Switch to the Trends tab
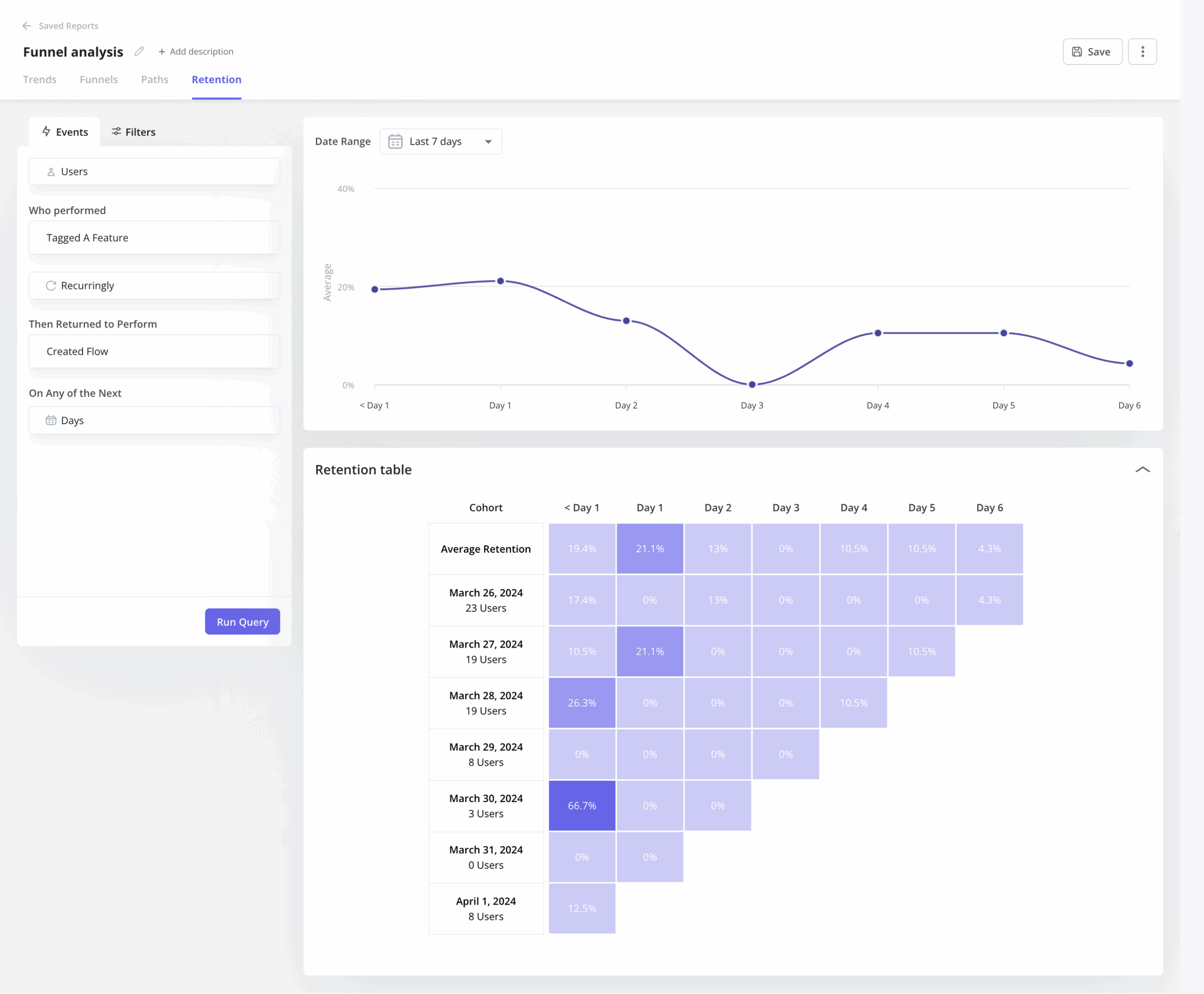The image size is (1204, 994). [x=40, y=80]
